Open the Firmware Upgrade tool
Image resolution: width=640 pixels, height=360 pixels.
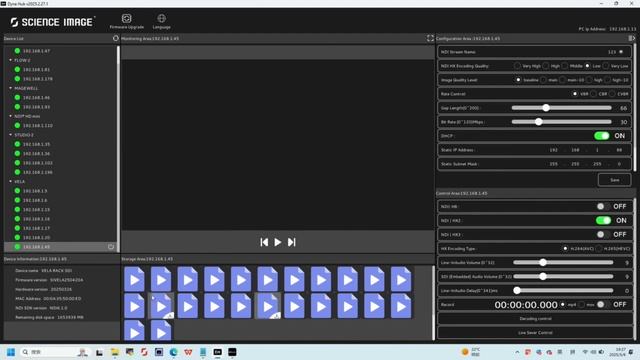click(x=127, y=21)
